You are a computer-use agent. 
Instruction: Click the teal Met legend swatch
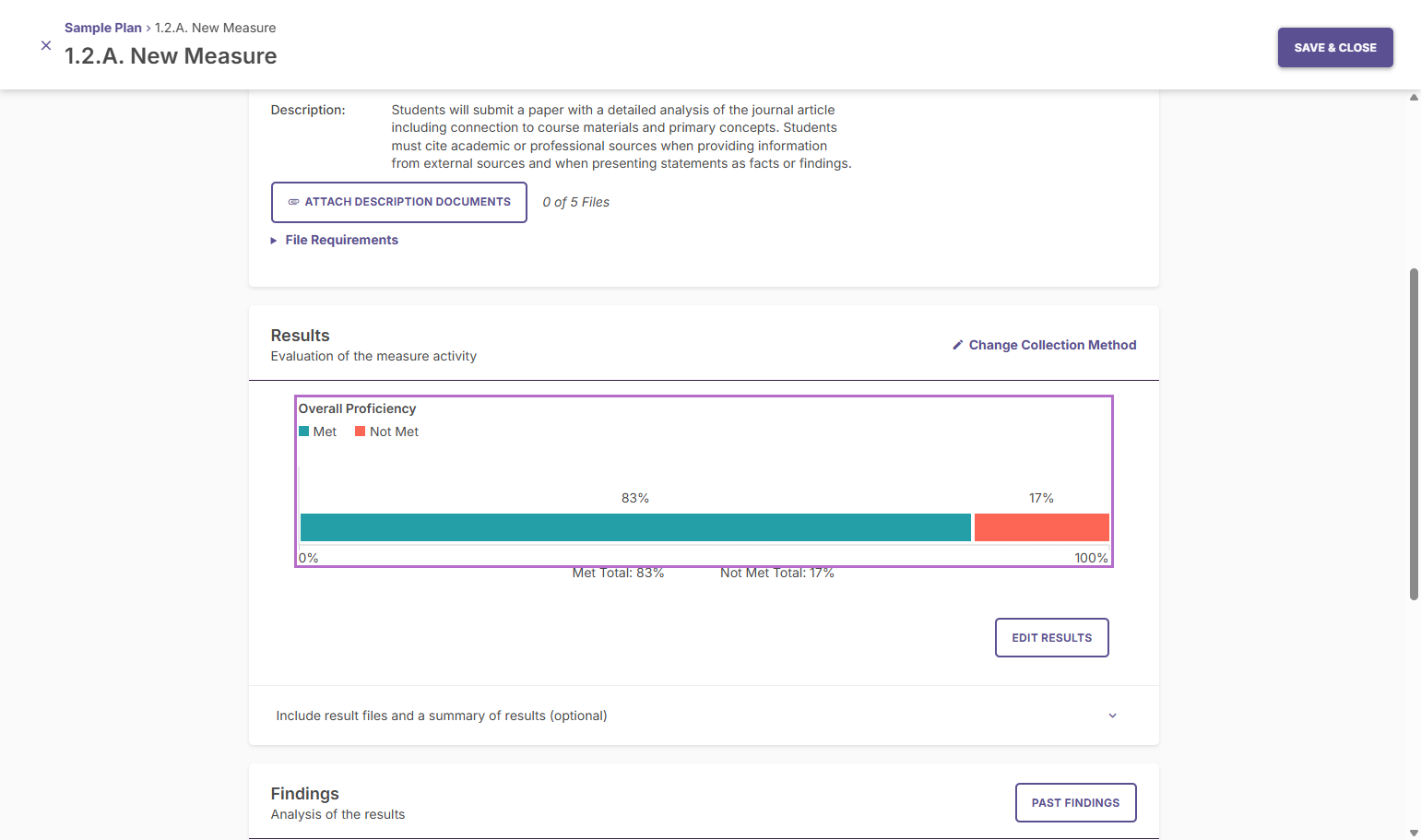[304, 432]
